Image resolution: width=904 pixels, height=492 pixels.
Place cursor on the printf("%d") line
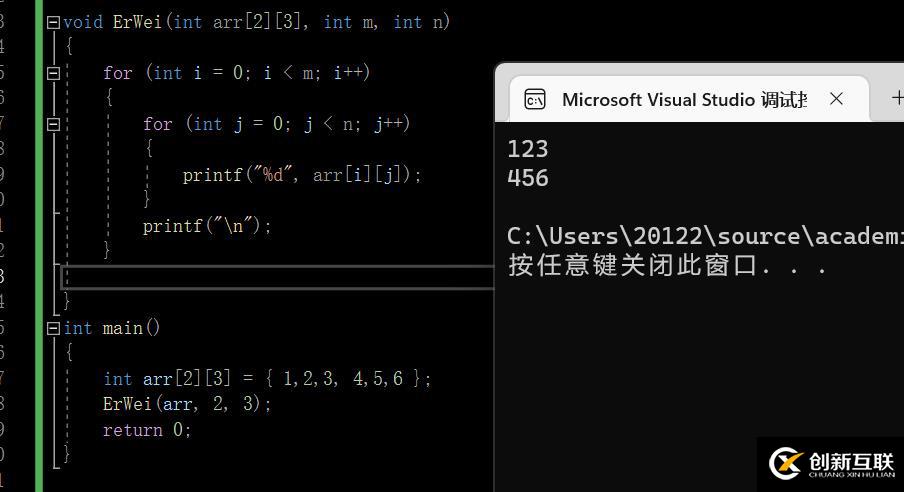302,175
